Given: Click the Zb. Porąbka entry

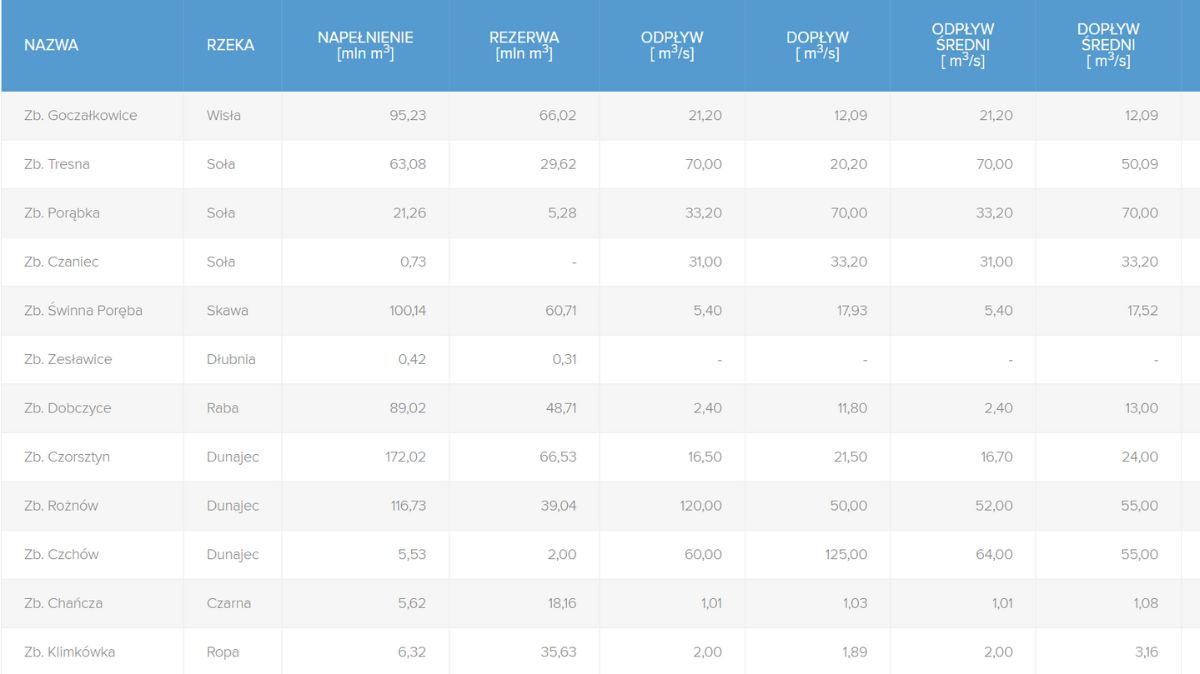Looking at the screenshot, I should point(62,213).
